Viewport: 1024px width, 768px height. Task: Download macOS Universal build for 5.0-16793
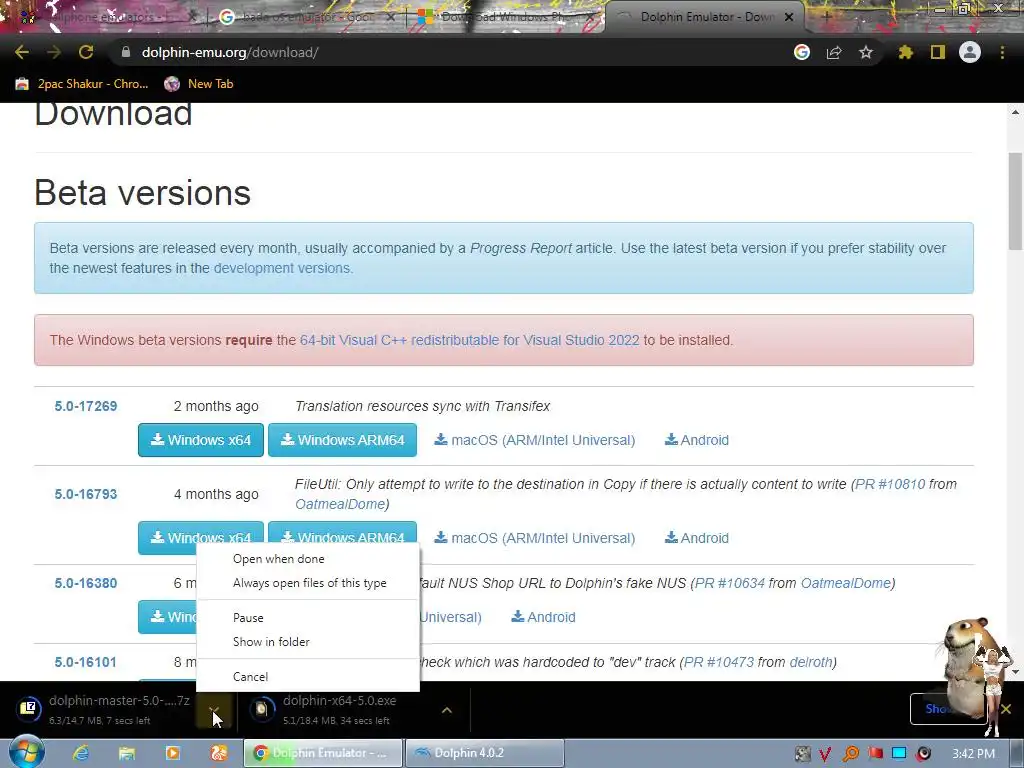pos(535,538)
